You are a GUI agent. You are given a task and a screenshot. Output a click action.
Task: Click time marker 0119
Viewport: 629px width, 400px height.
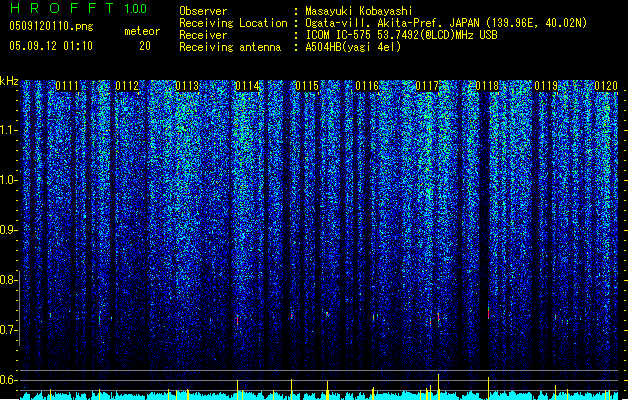coord(546,86)
